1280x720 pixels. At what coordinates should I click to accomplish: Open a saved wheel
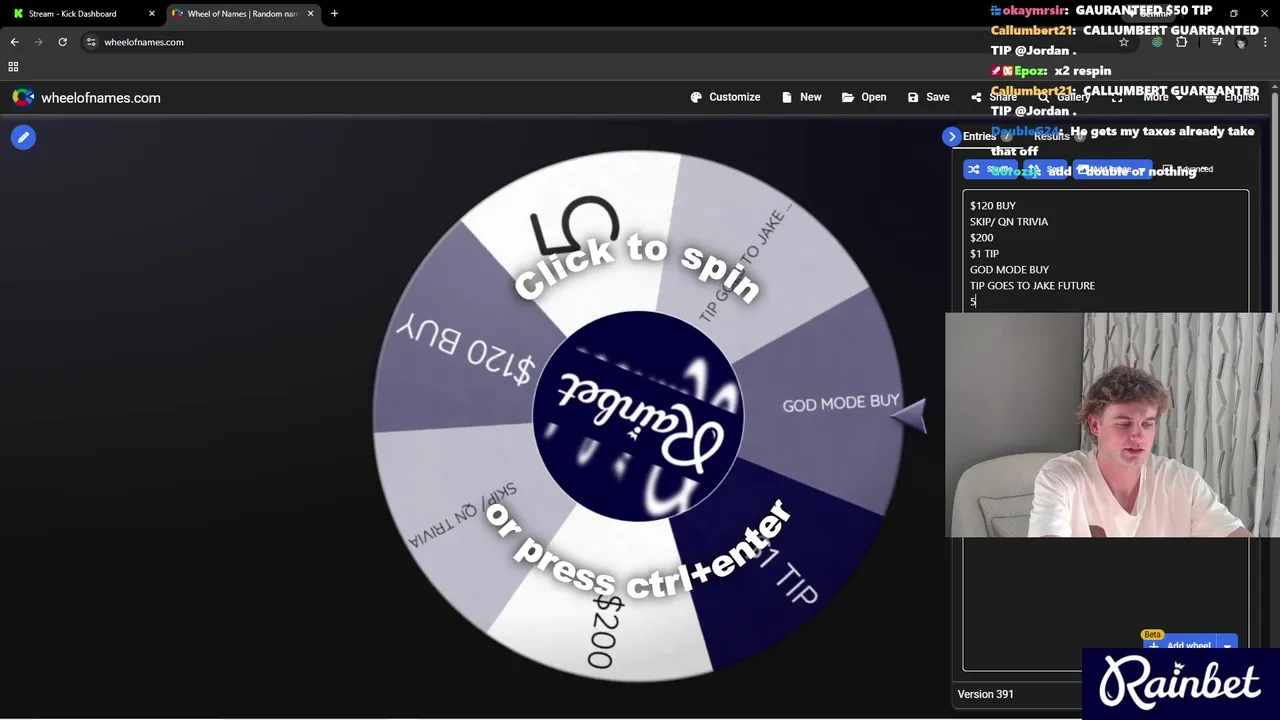point(864,97)
